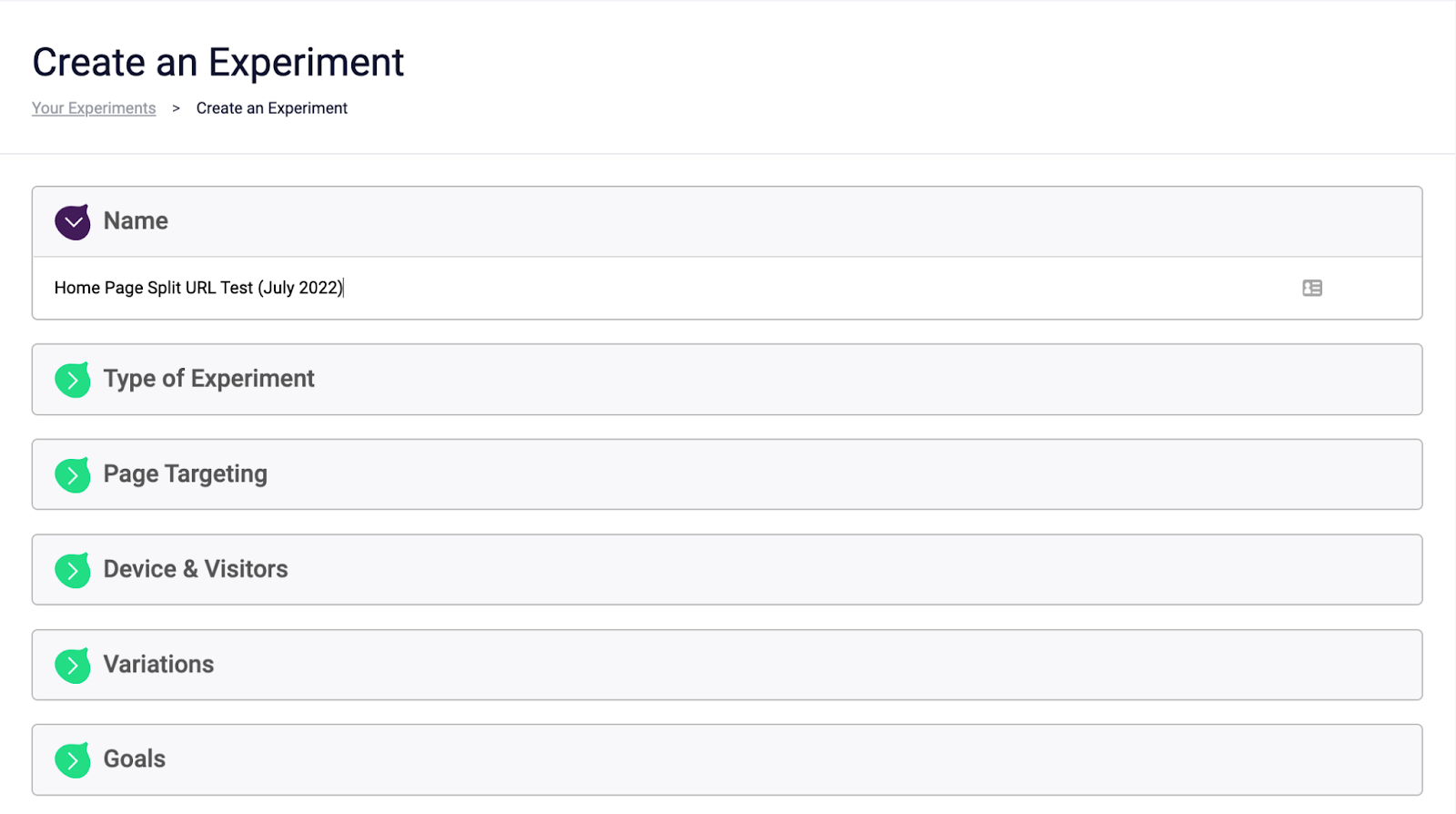Click the Create an Experiment page title
The image size is (1456, 814).
218,63
